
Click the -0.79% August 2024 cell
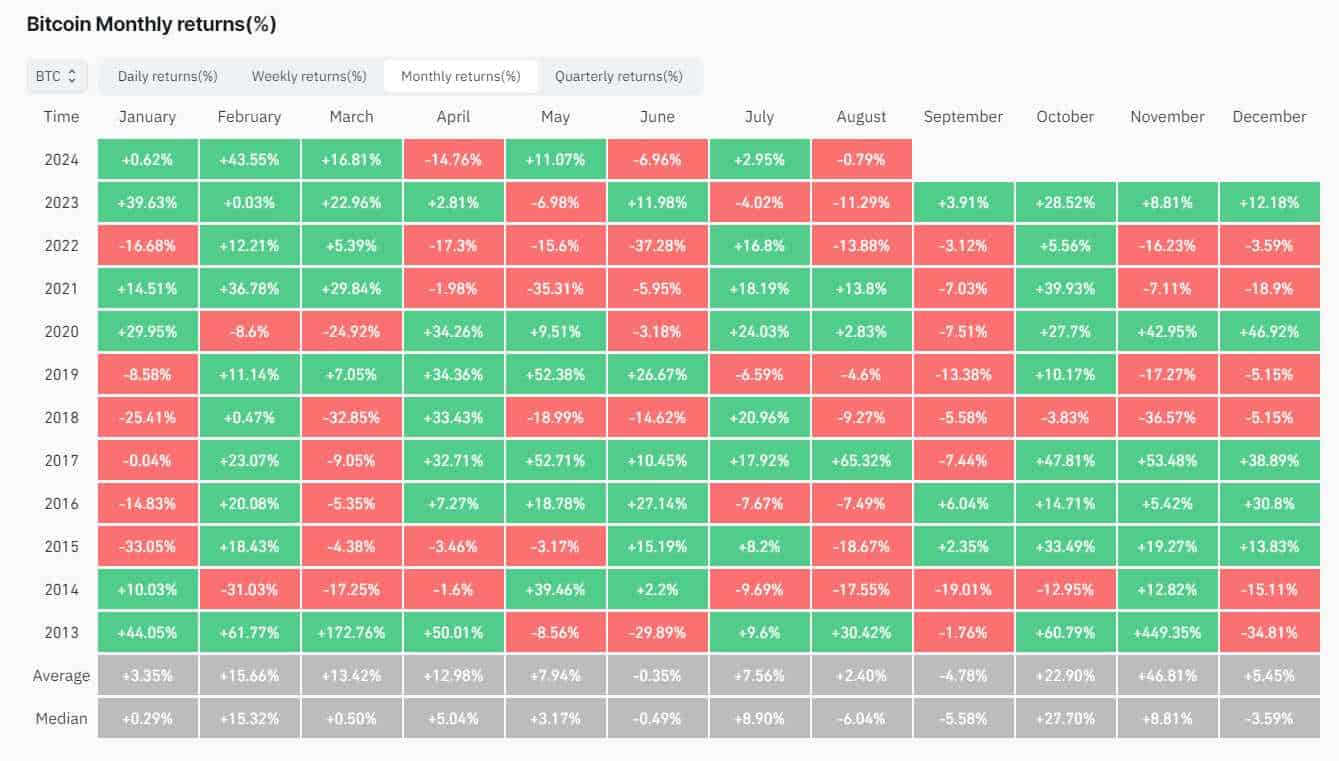pyautogui.click(x=861, y=160)
